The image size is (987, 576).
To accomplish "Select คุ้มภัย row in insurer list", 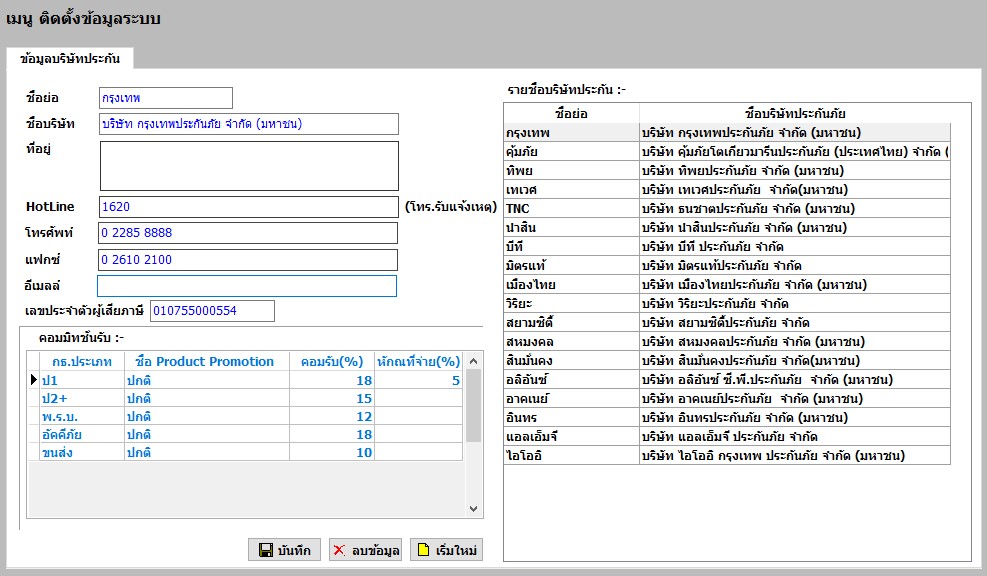I will 727,152.
